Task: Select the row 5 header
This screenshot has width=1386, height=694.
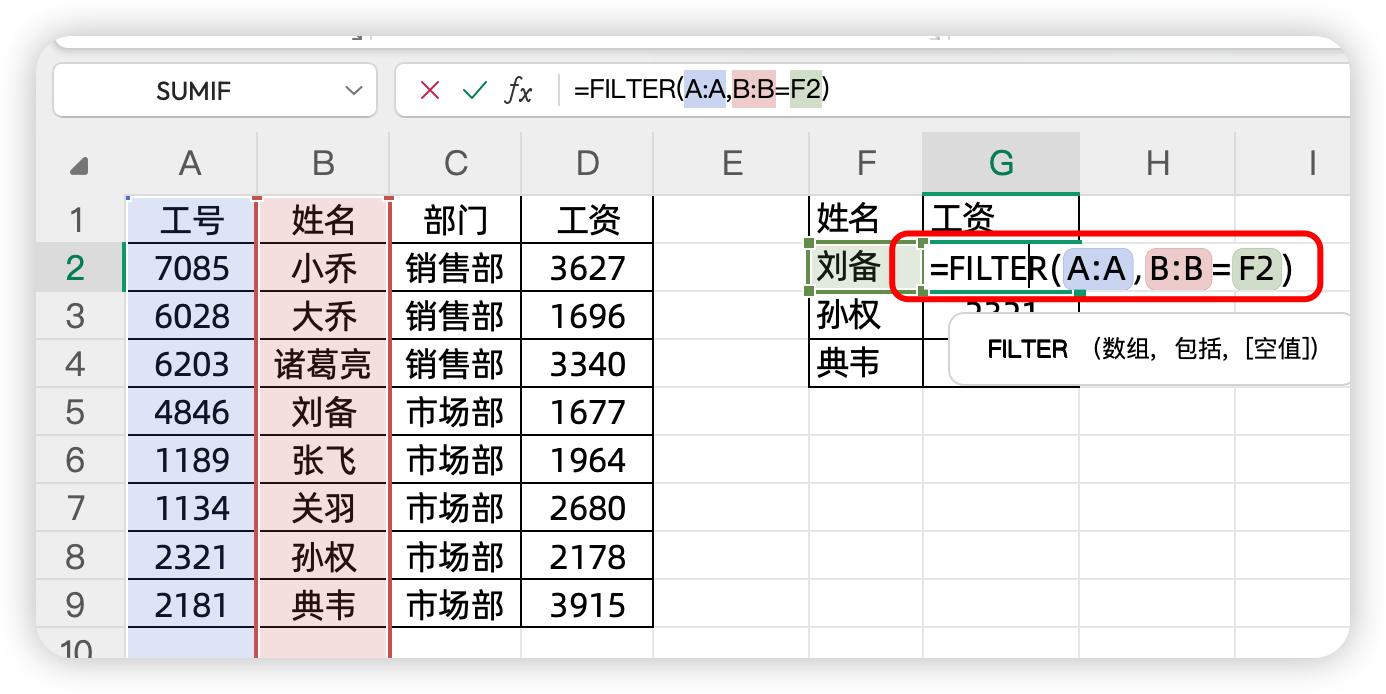Action: (75, 412)
